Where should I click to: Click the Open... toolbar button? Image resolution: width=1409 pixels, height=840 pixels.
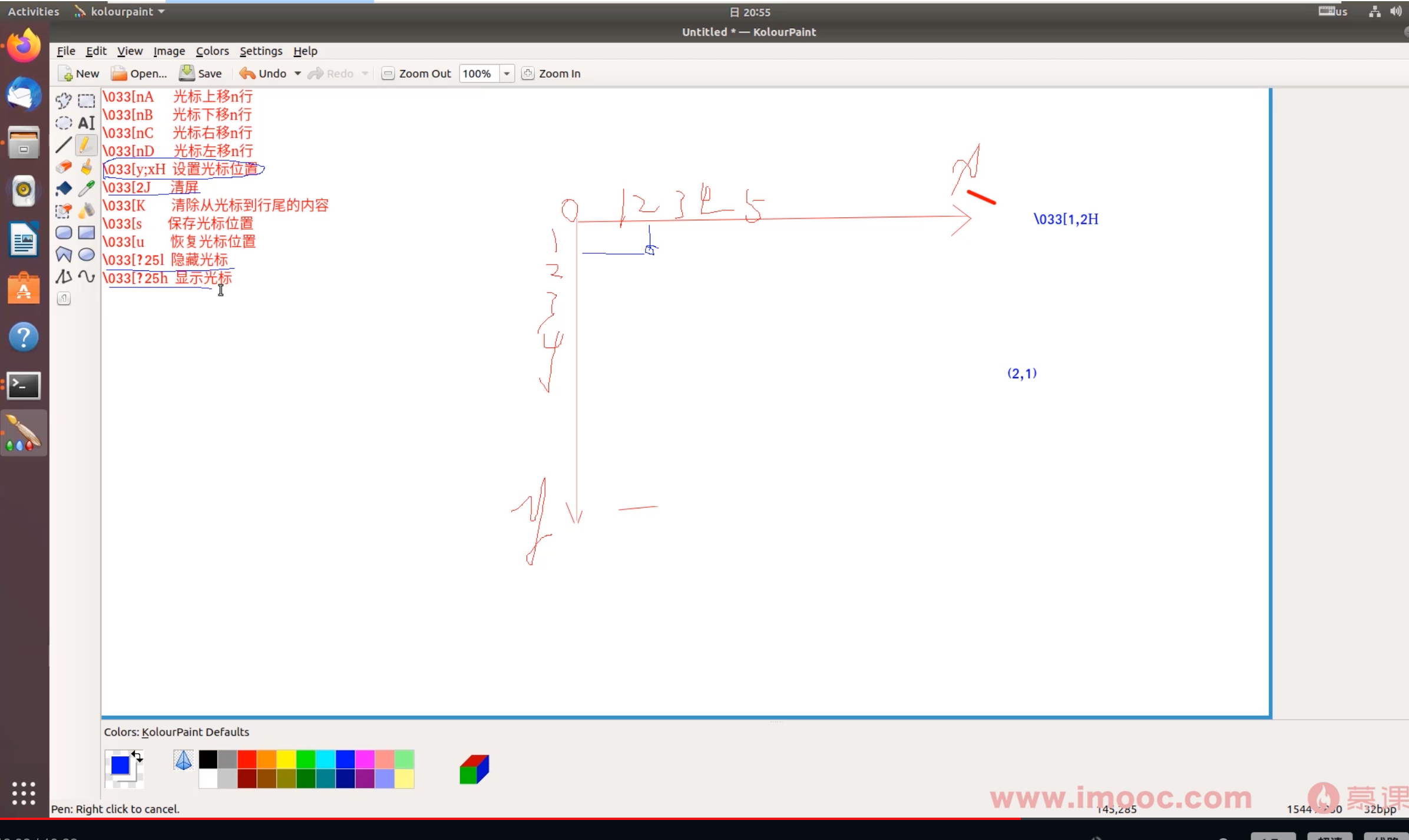coord(140,74)
